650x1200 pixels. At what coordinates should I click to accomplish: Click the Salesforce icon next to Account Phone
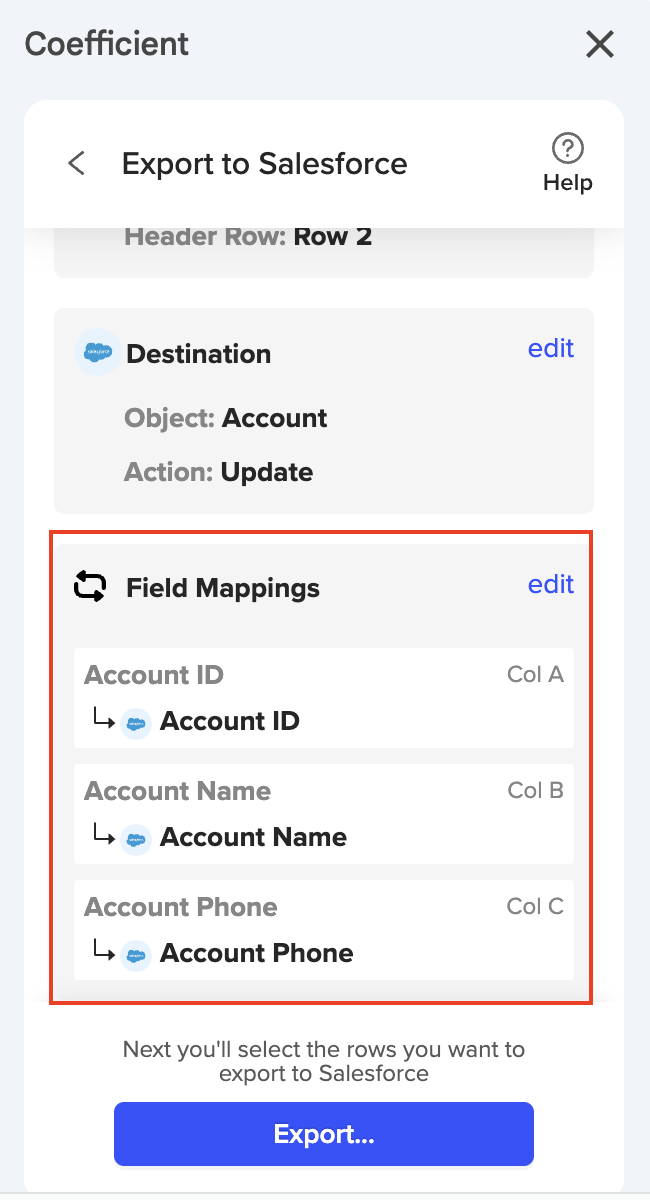click(135, 954)
